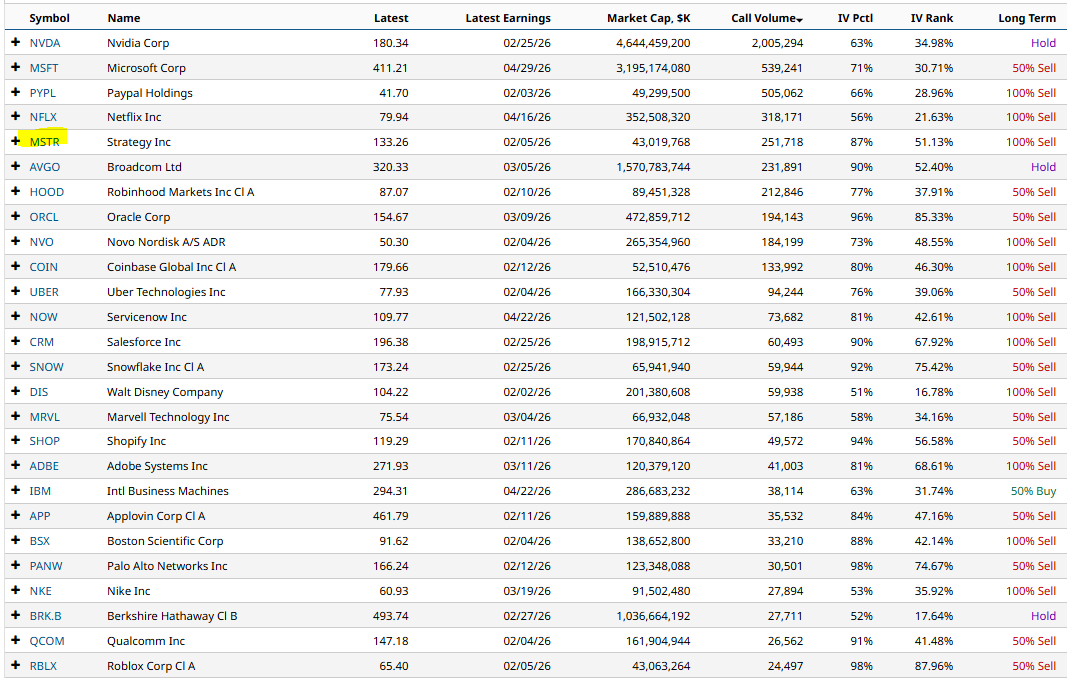Open the NVDA symbol link
The width and height of the screenshot is (1067, 678).
(x=45, y=43)
